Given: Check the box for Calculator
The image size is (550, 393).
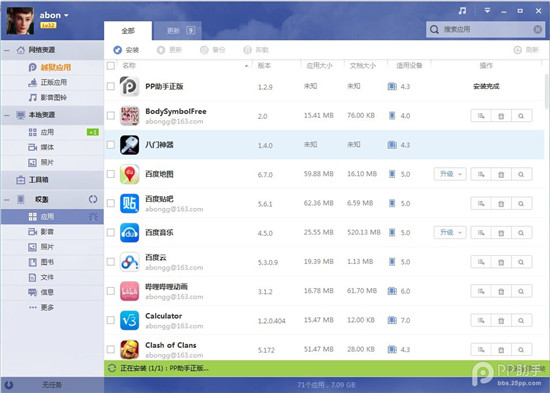Looking at the screenshot, I should point(111,320).
